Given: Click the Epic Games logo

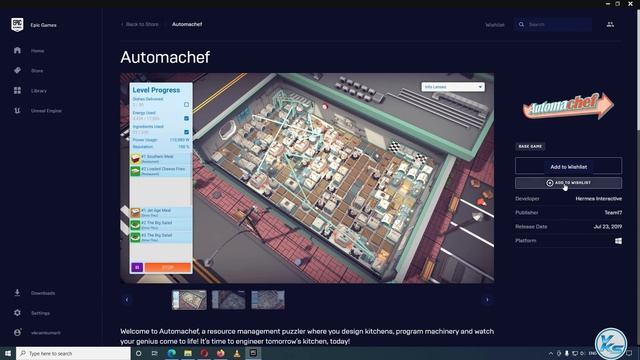Looking at the screenshot, I should click(x=17, y=24).
